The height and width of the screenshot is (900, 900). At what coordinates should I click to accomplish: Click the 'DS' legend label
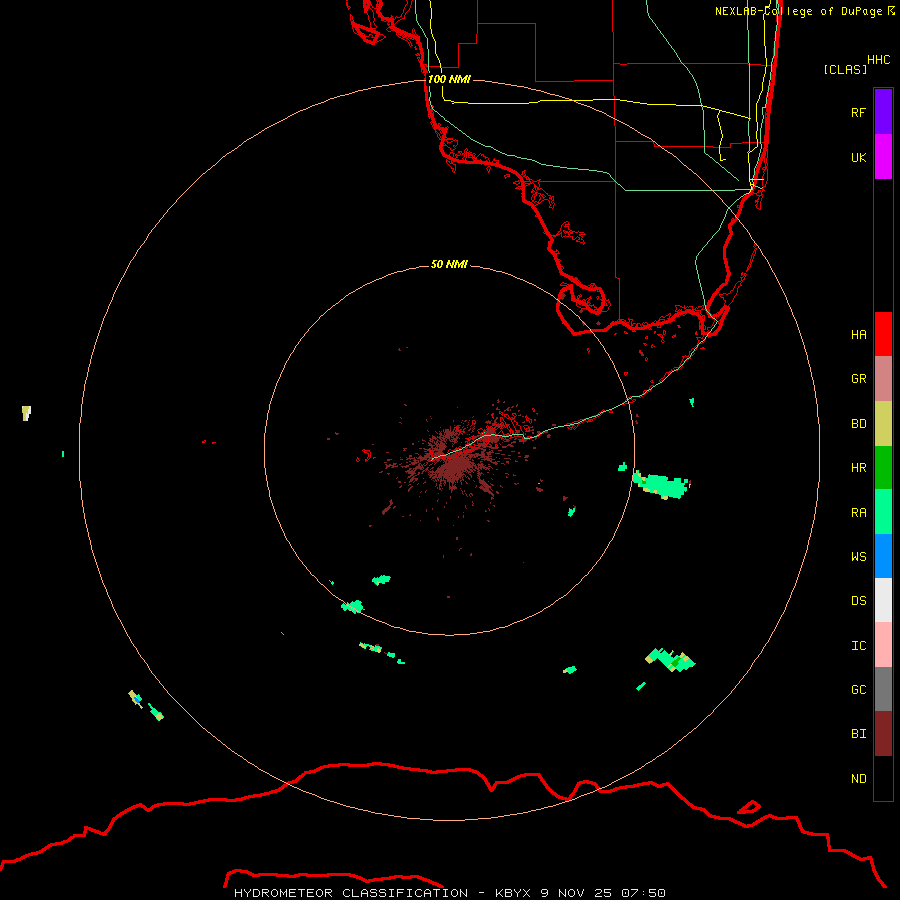(858, 601)
